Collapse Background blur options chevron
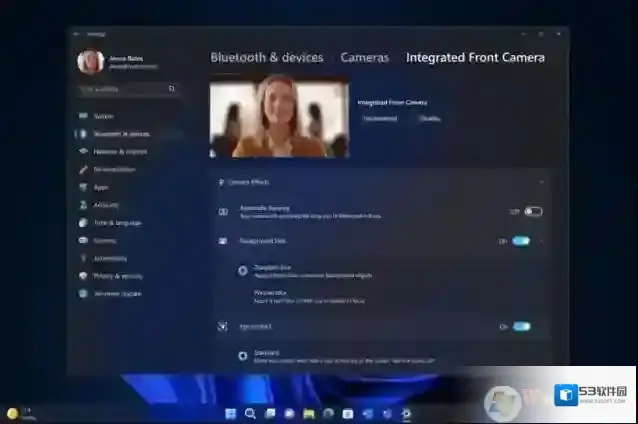 click(x=542, y=241)
